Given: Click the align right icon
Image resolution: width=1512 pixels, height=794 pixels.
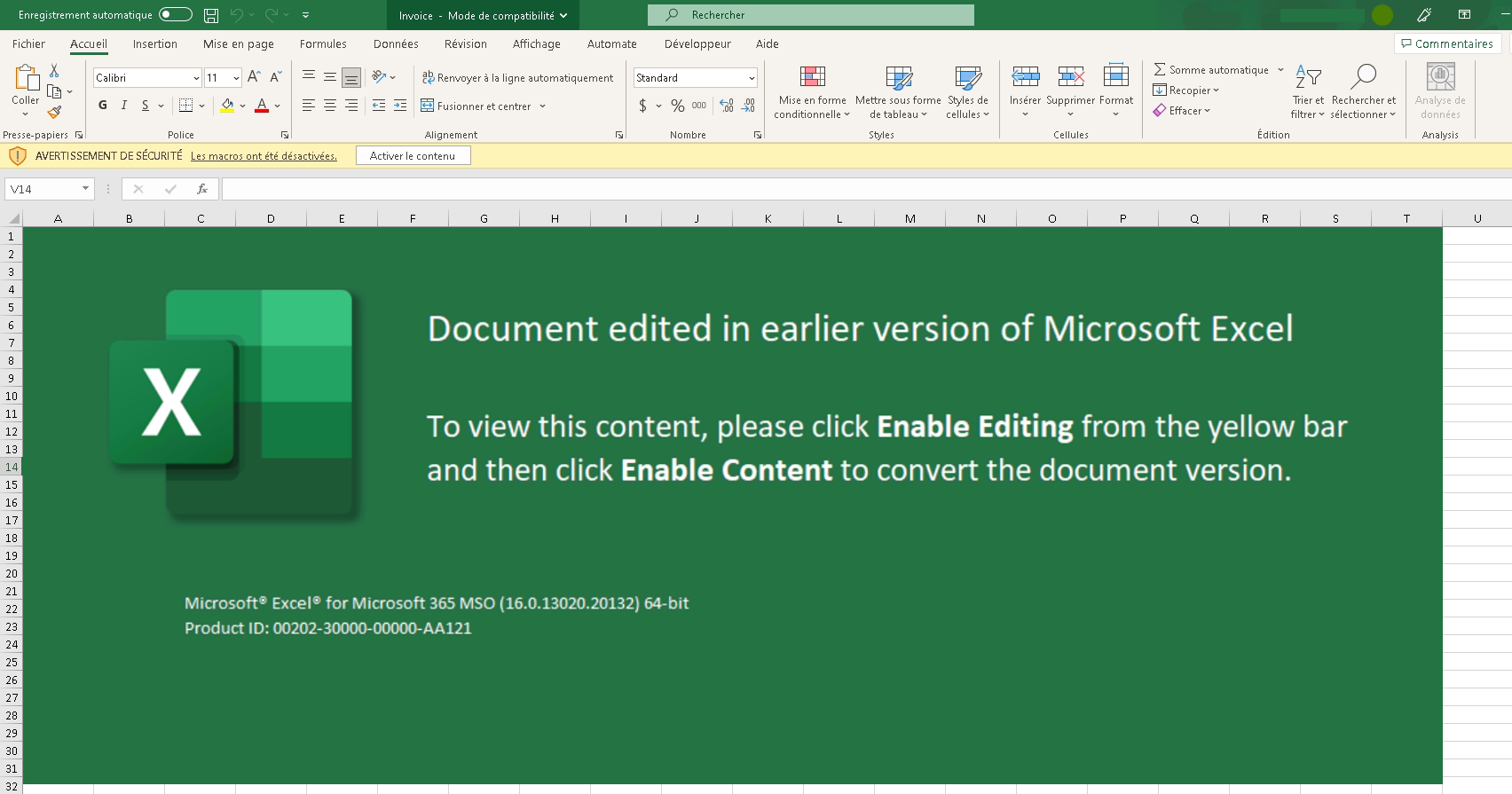Looking at the screenshot, I should (x=351, y=106).
